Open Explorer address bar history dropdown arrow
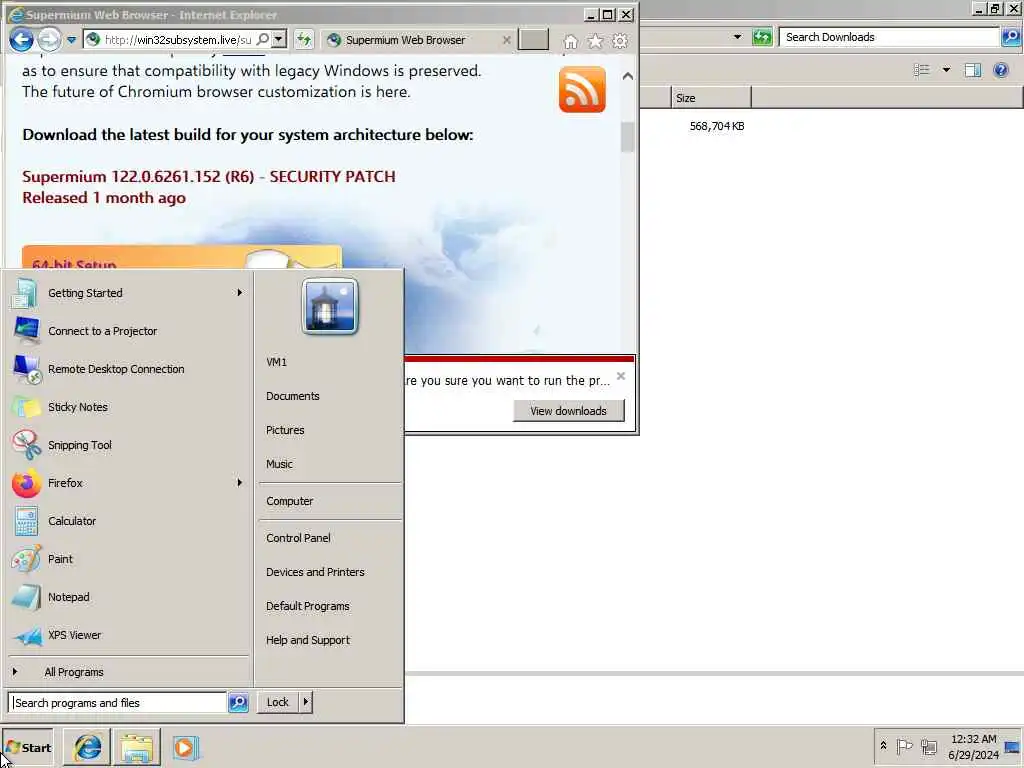The image size is (1024, 768). pos(737,37)
